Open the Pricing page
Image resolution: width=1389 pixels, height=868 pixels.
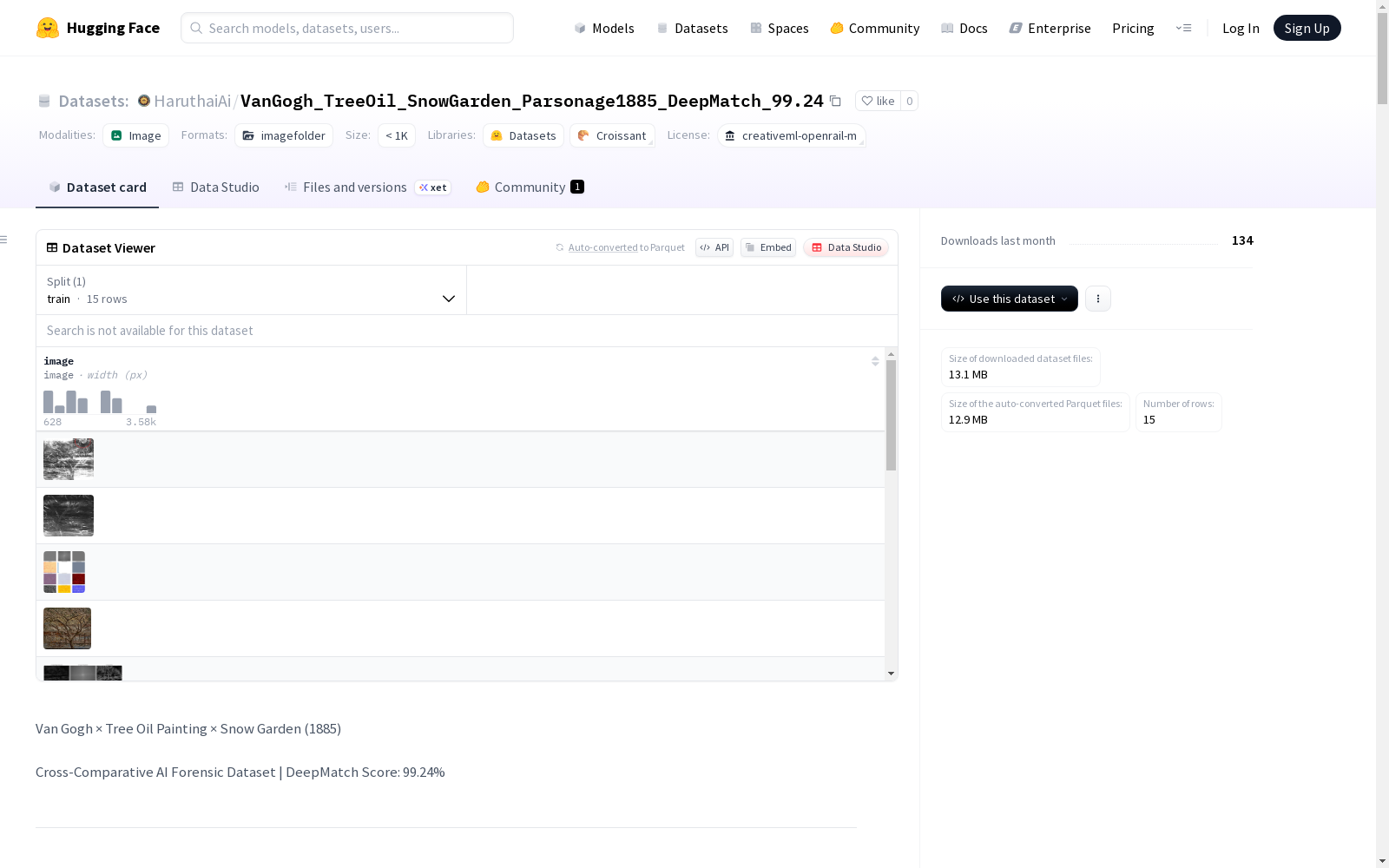tap(1133, 28)
